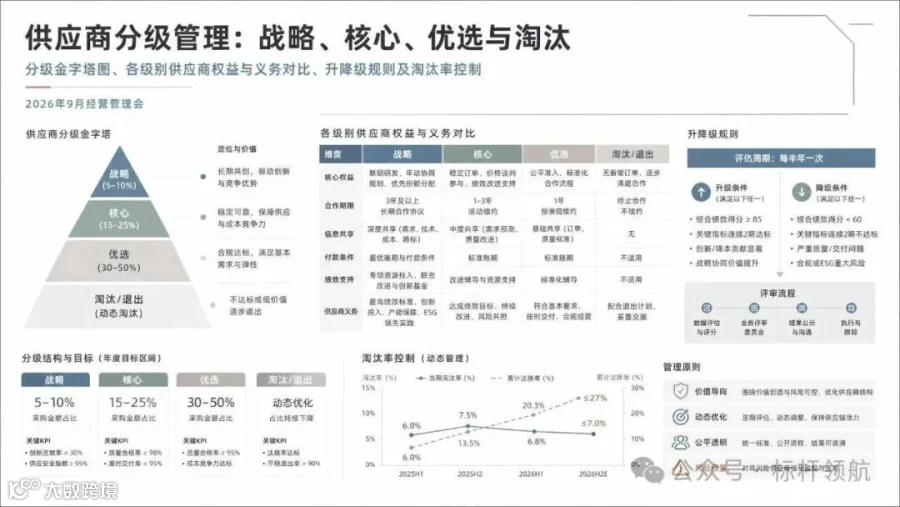Click the shield icon for 价值导向
This screenshot has width=900, height=507.
(680, 391)
